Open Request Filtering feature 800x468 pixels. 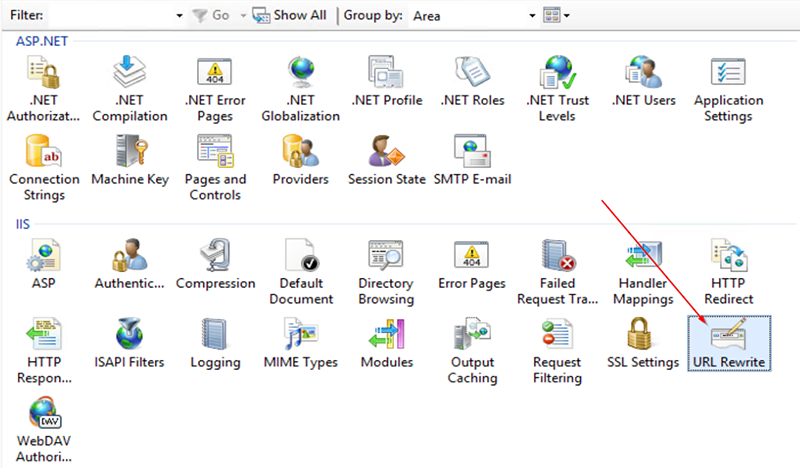(x=557, y=351)
